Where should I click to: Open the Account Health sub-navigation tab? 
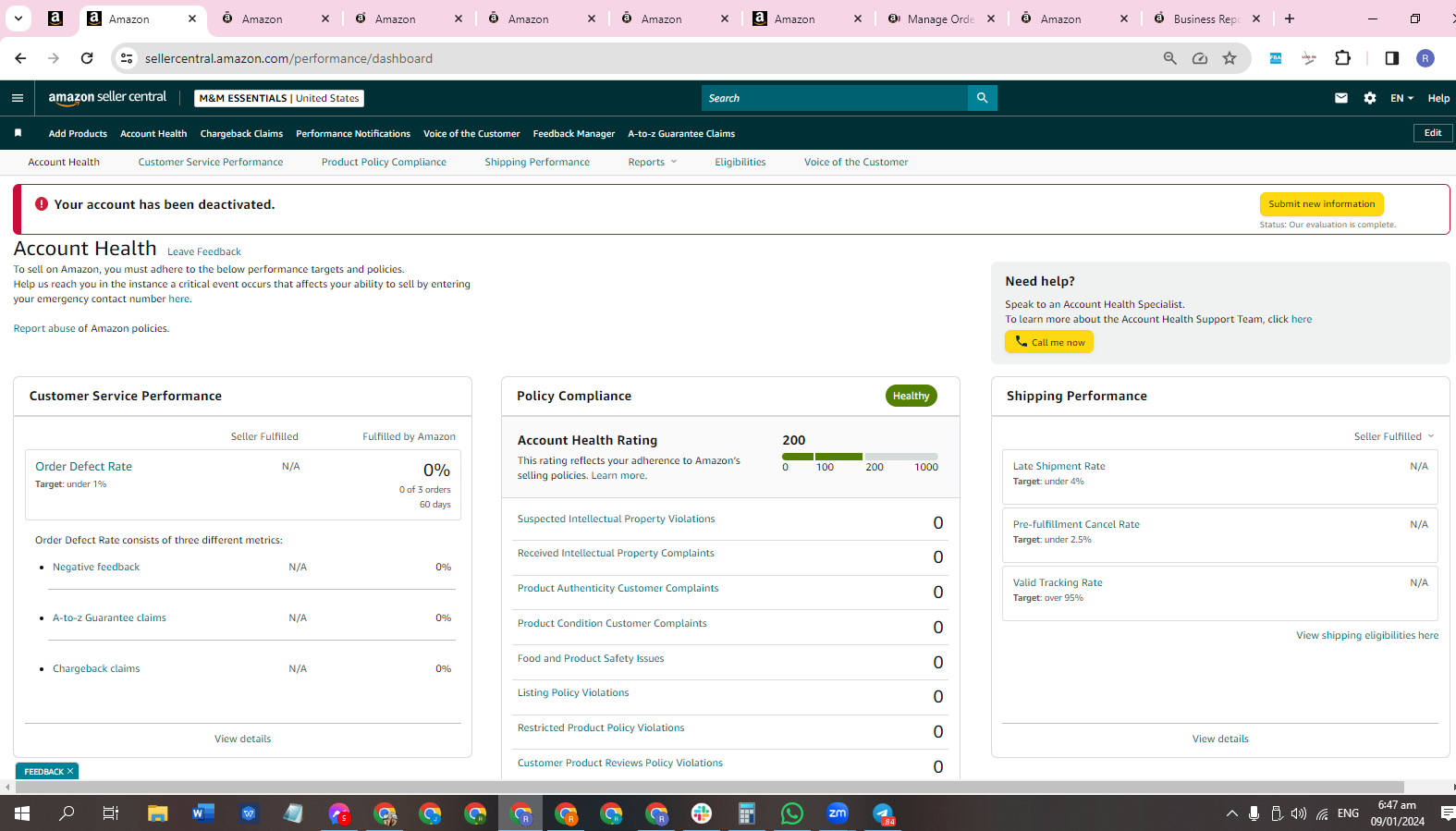tap(64, 162)
